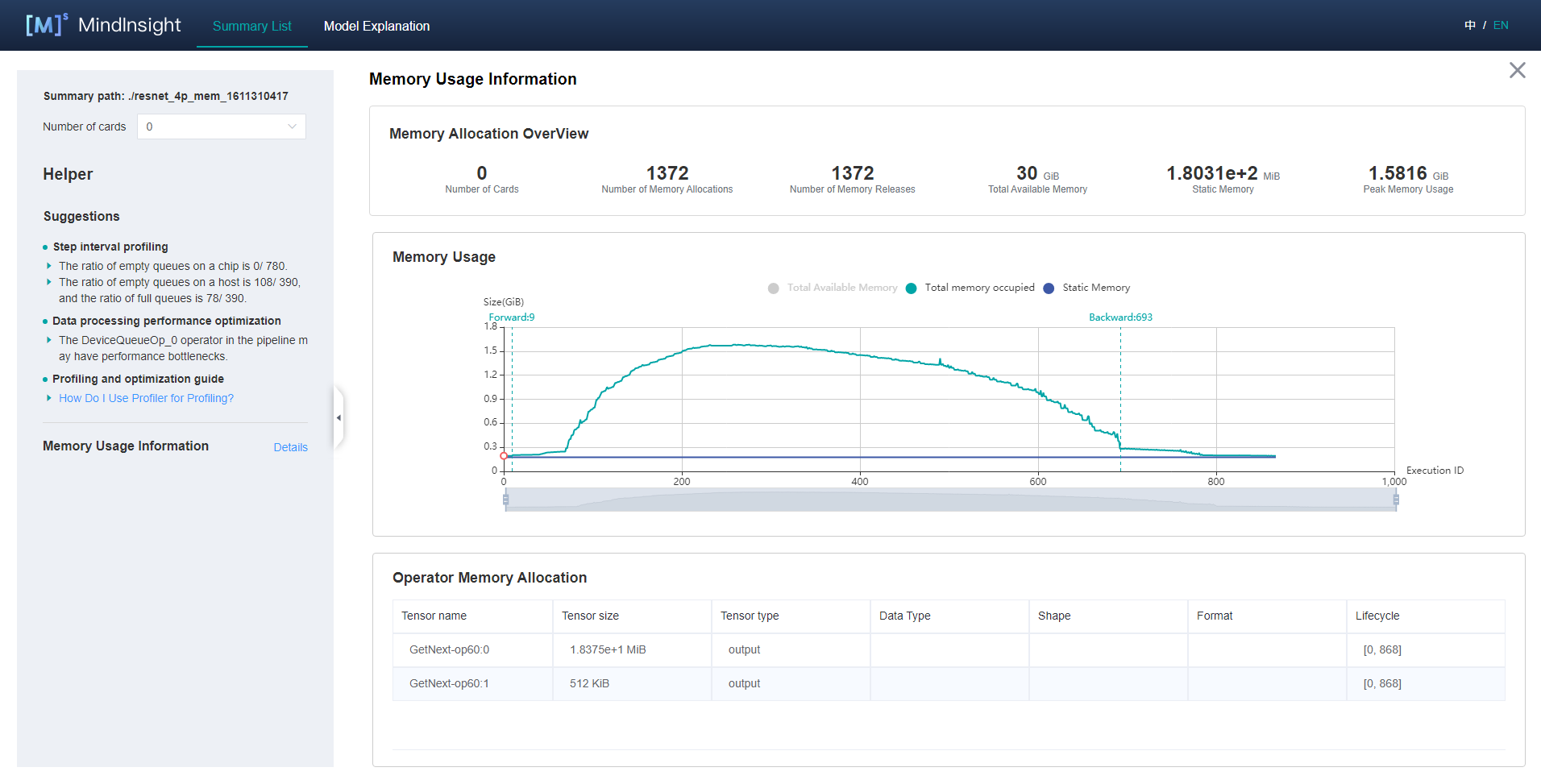Switch language to Chinese
Viewport: 1541px width, 784px height.
pos(1469,25)
